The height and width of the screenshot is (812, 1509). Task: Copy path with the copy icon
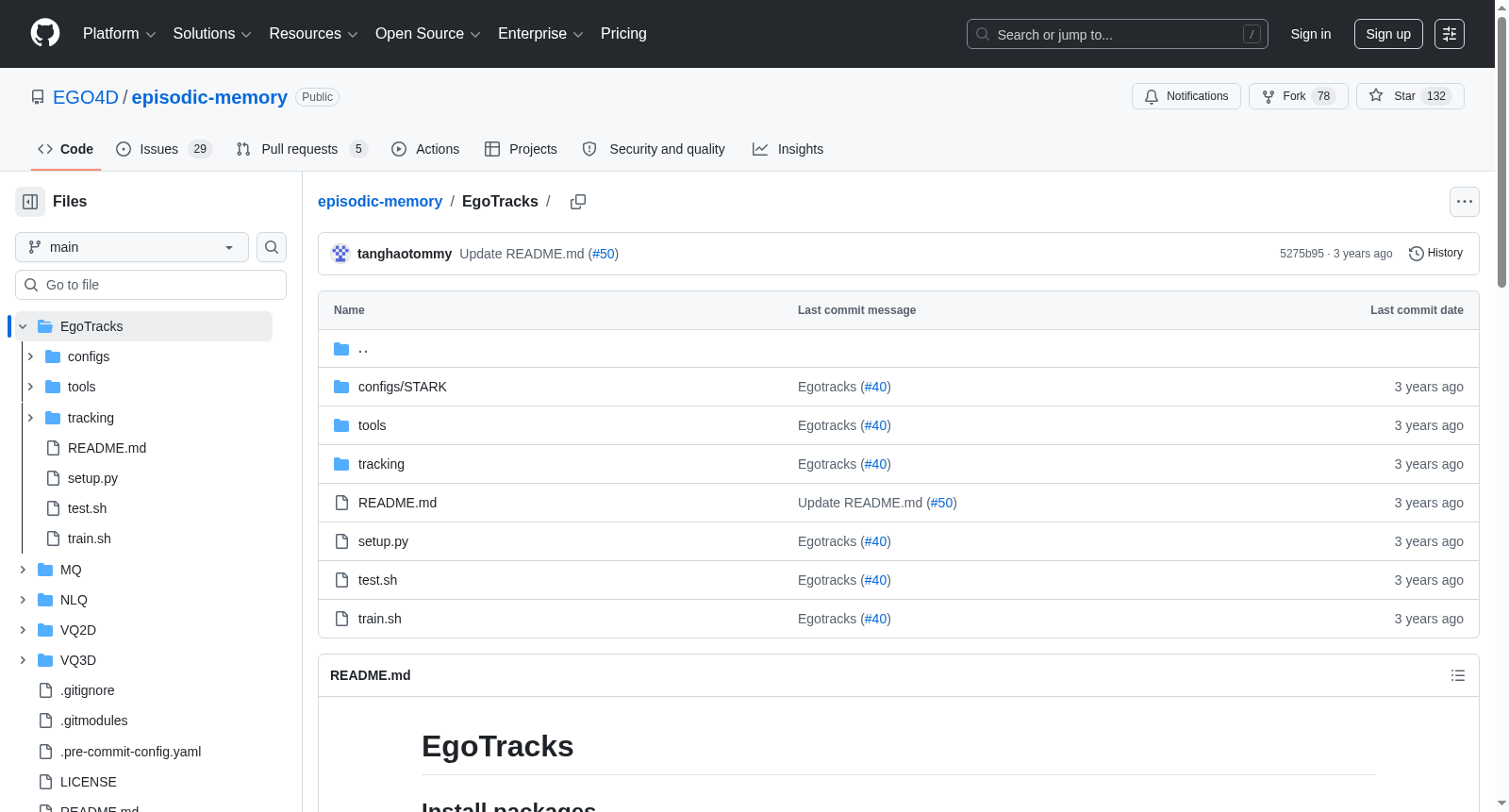578,202
